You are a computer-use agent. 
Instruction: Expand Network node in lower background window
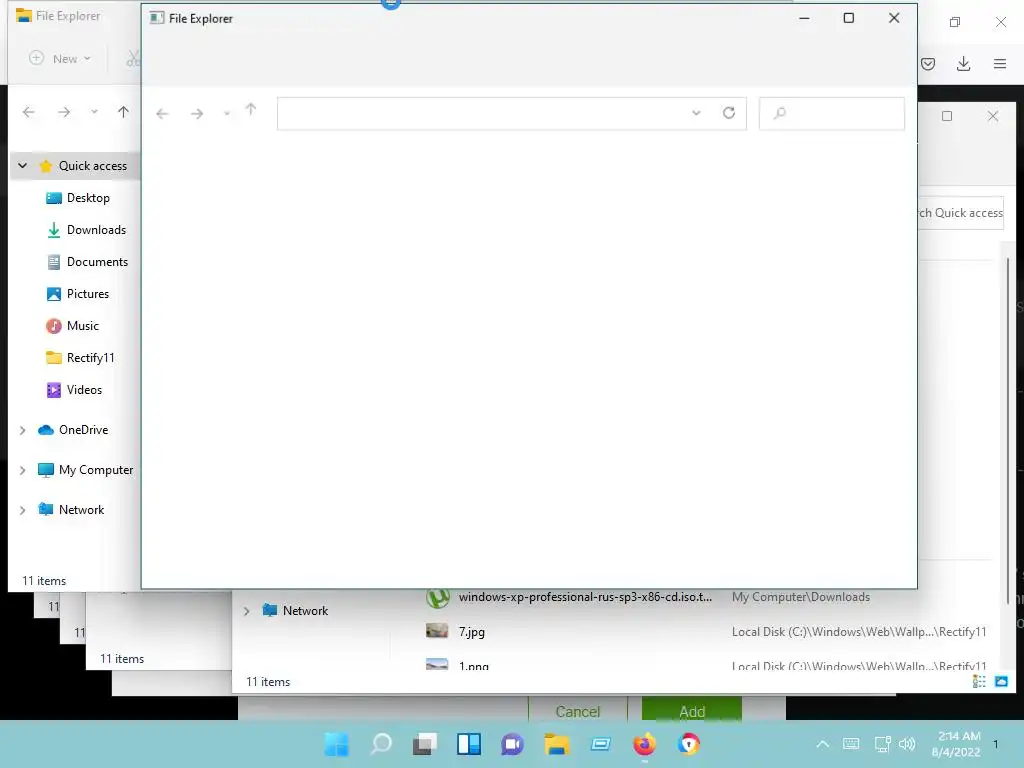tap(246, 611)
